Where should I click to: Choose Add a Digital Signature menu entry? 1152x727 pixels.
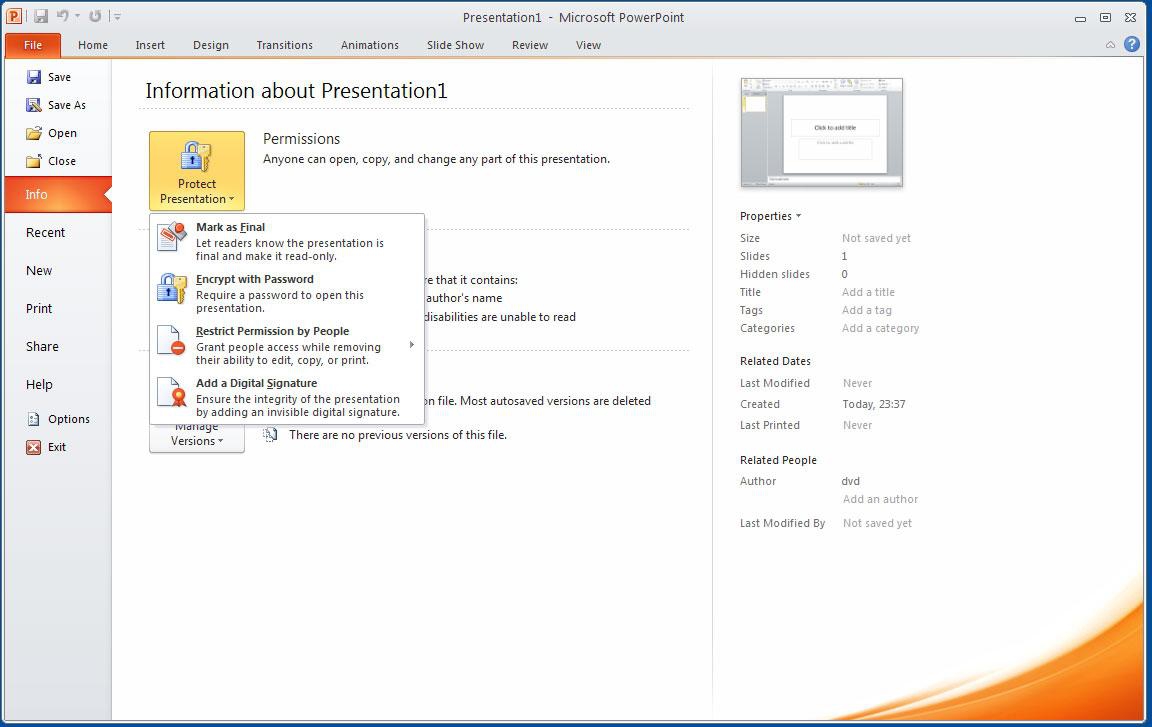(287, 397)
